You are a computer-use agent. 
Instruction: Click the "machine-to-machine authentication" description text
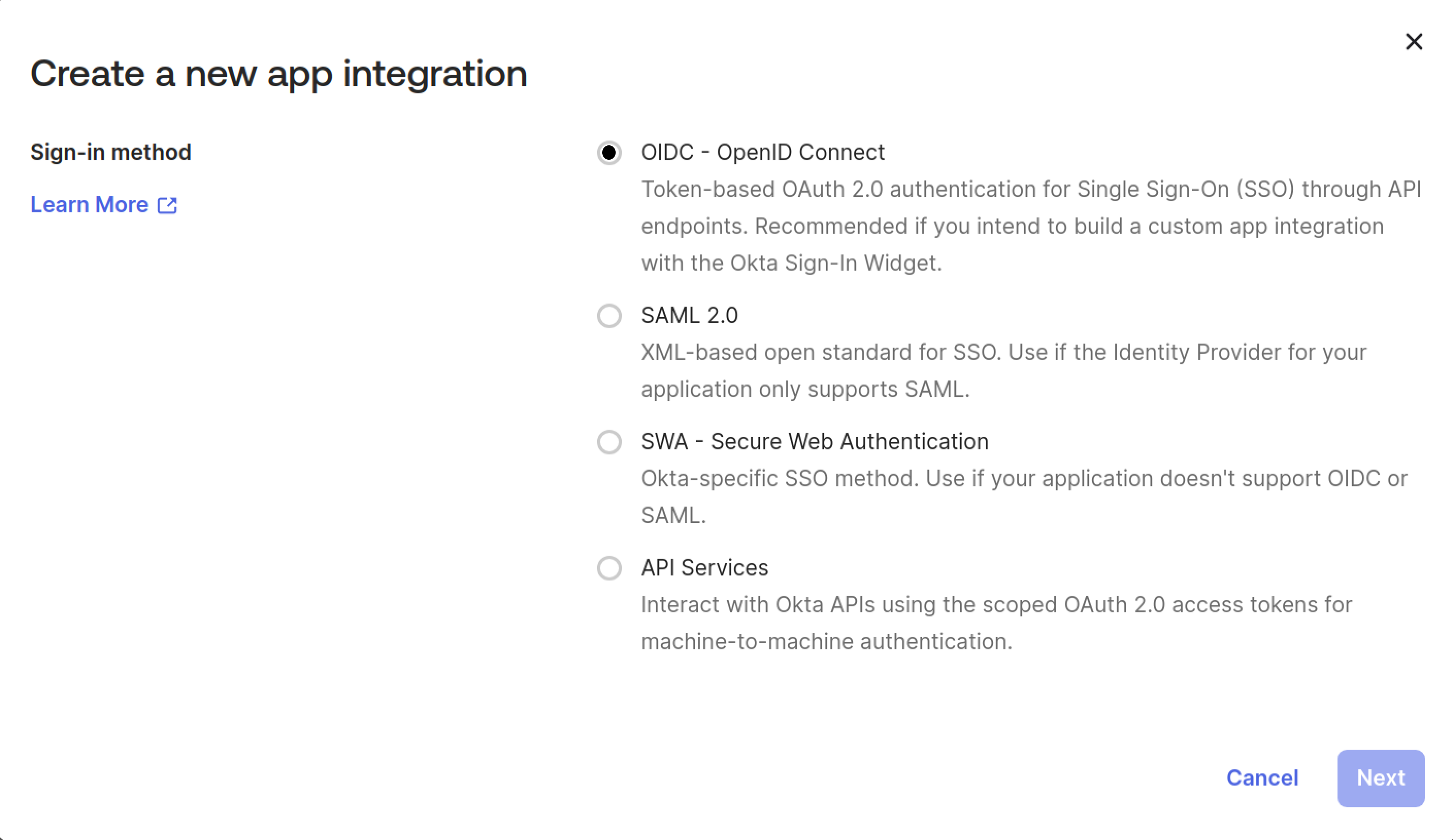825,642
